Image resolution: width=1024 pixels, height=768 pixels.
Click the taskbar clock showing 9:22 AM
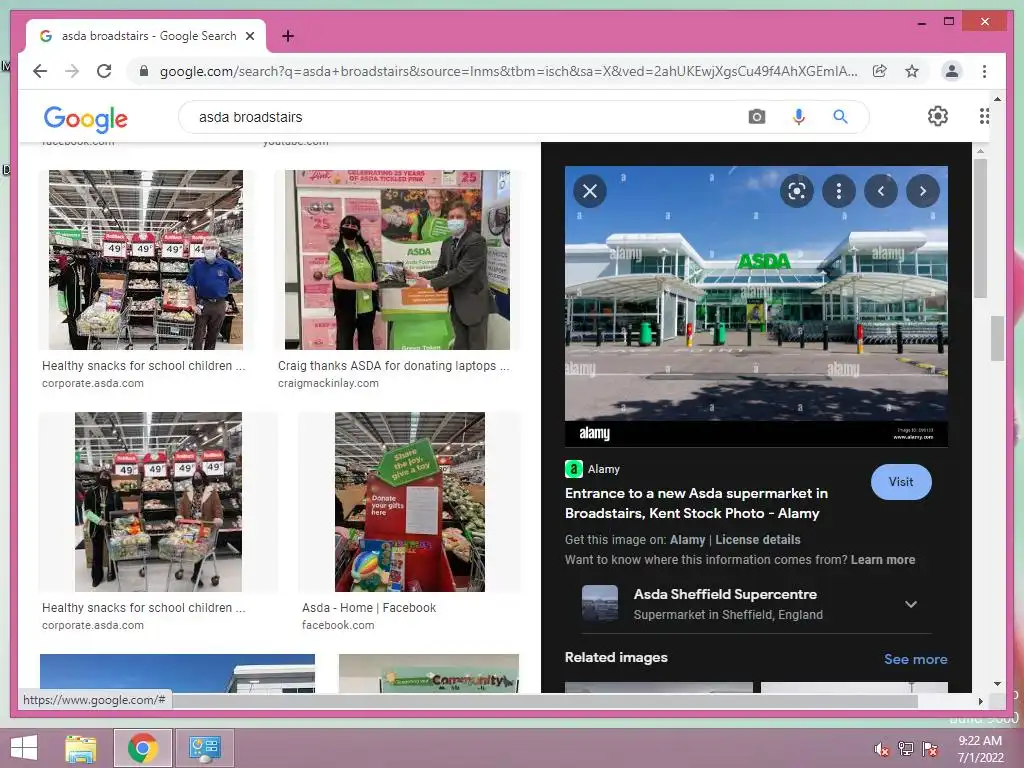(980, 749)
